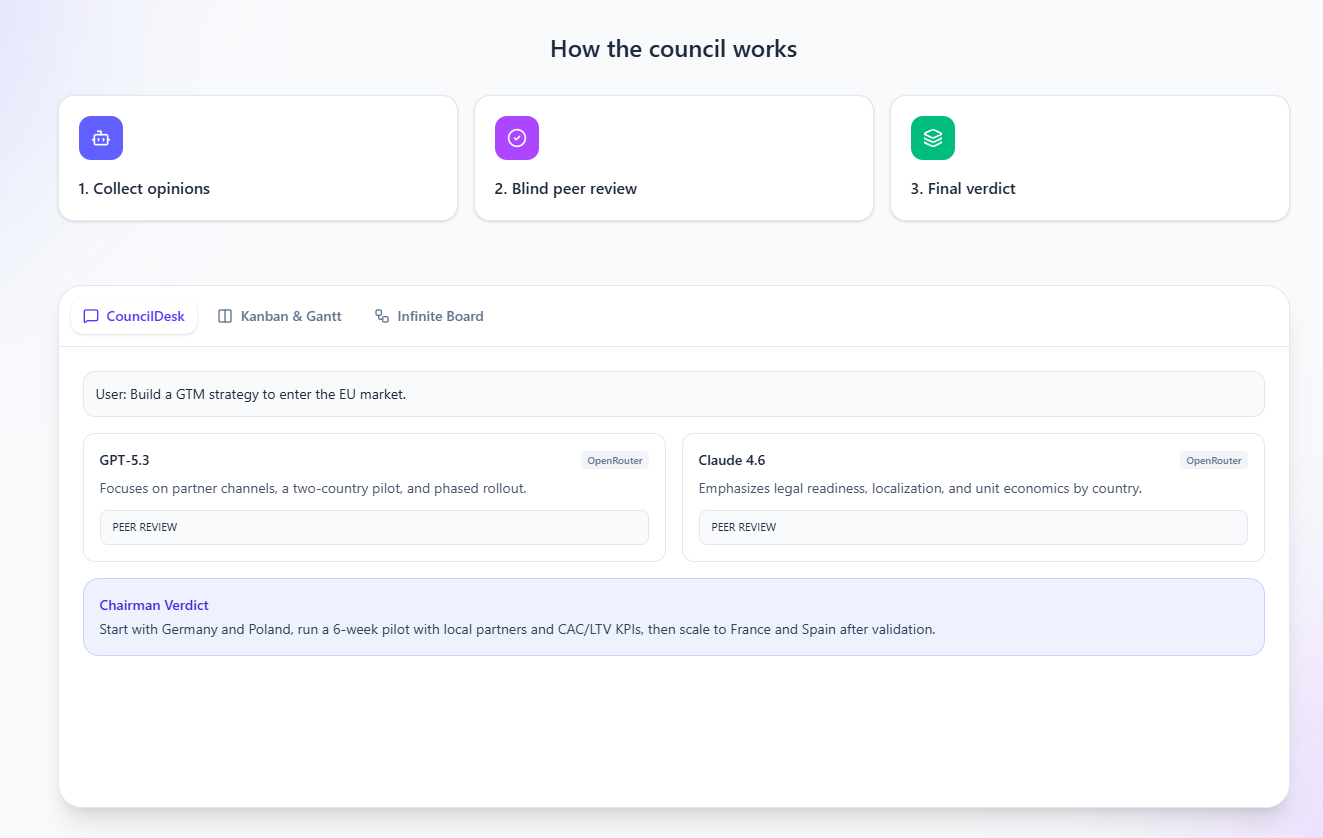The height and width of the screenshot is (838, 1323).
Task: Click the OpenRouter badge on the Claude 4.6 card
Action: click(1213, 460)
